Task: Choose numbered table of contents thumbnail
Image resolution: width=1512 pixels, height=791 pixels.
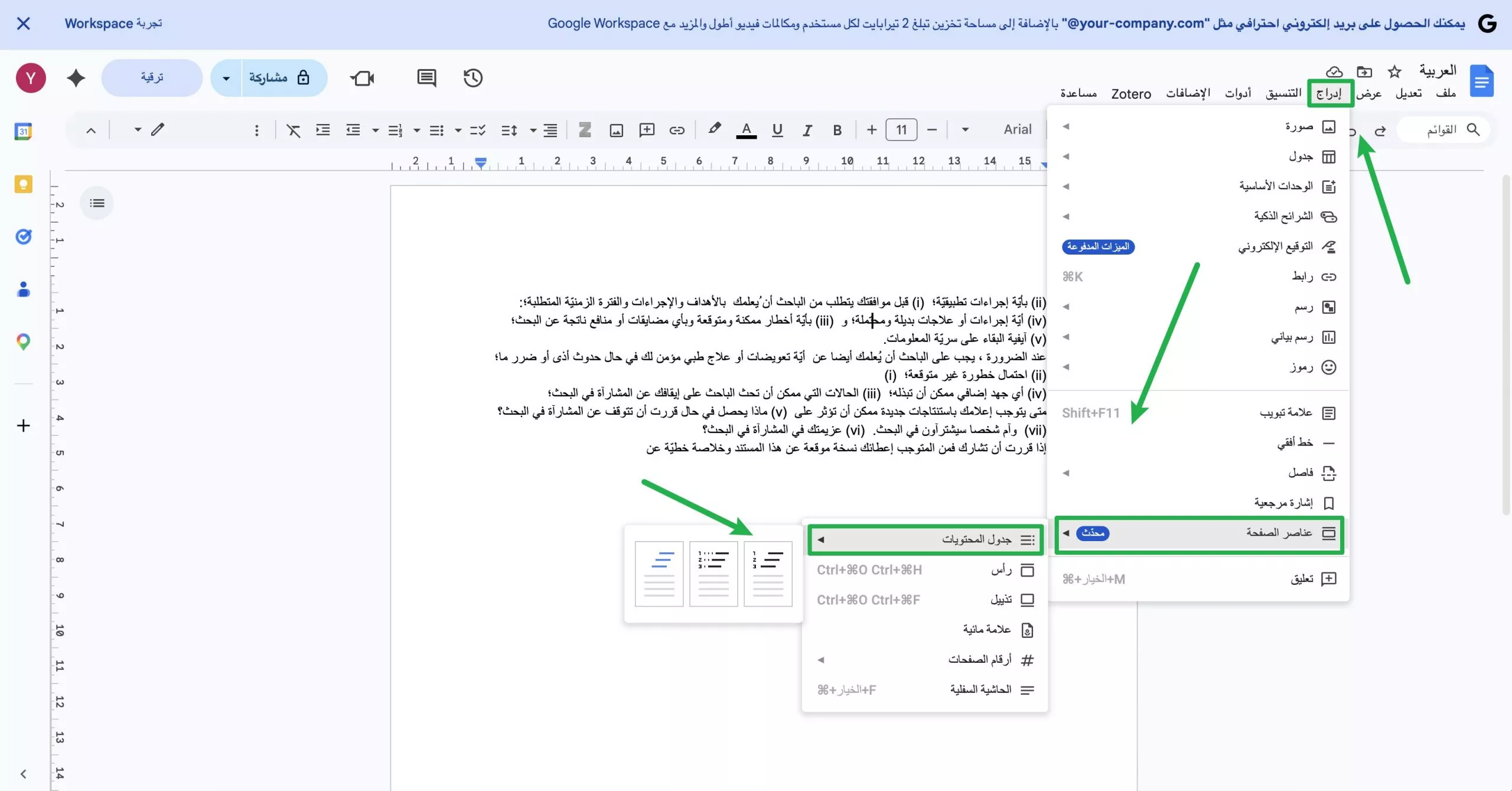Action: [x=767, y=573]
